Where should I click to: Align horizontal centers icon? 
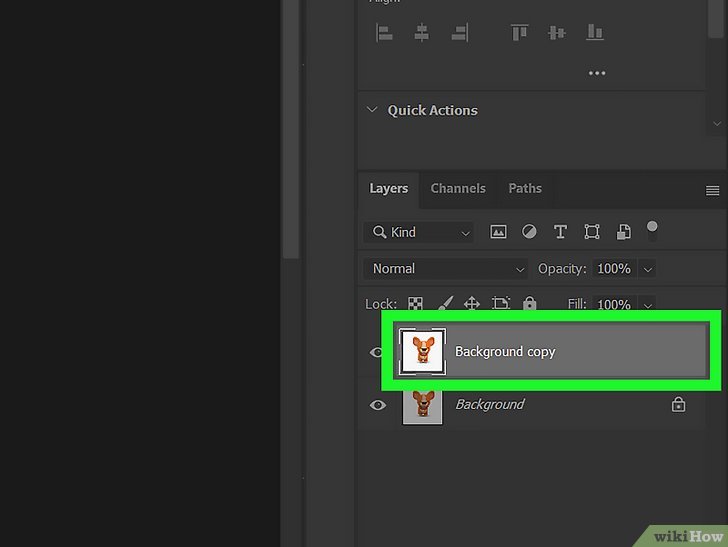pos(422,33)
